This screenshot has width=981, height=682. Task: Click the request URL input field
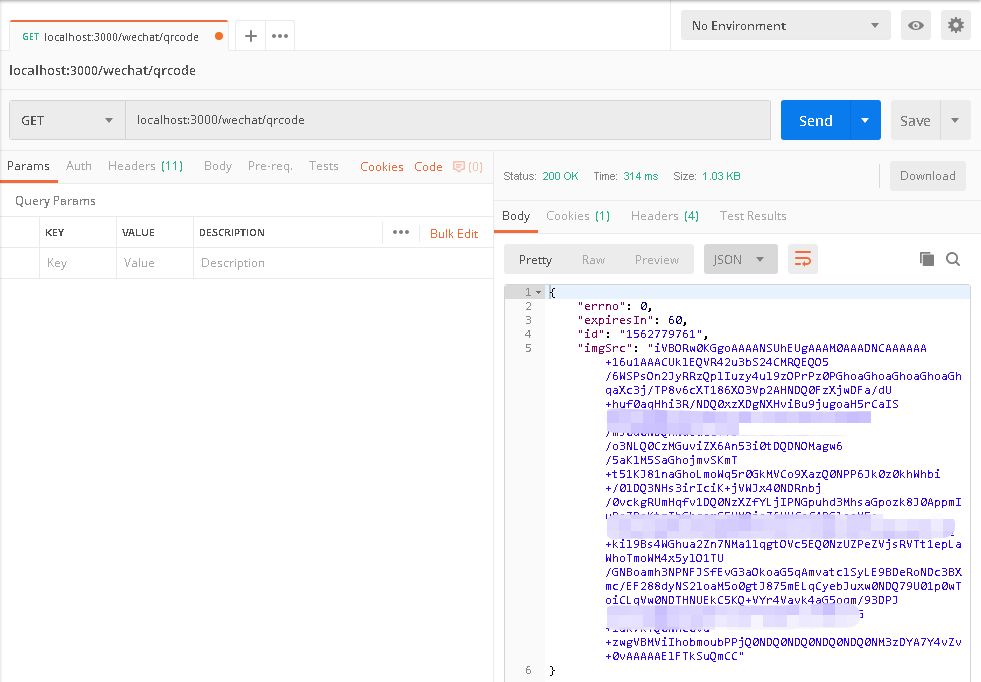click(x=448, y=120)
